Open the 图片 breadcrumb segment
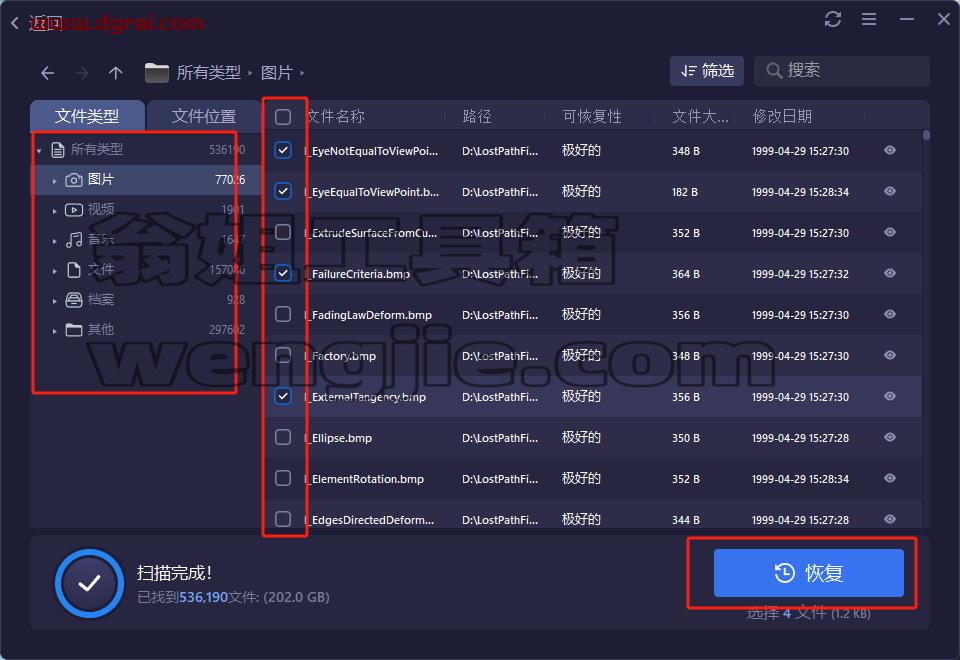Screen dimensions: 960x660 [x=277, y=73]
